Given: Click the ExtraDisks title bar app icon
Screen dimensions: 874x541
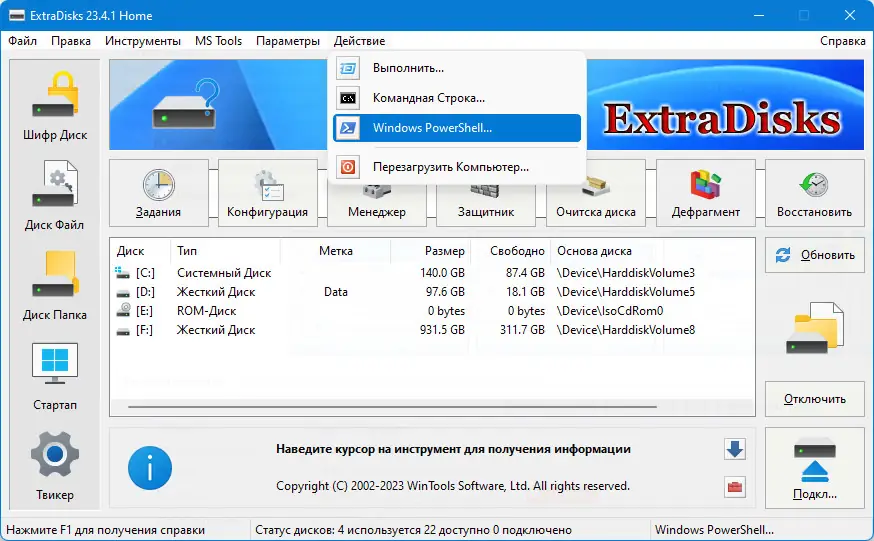Looking at the screenshot, I should coord(16,16).
